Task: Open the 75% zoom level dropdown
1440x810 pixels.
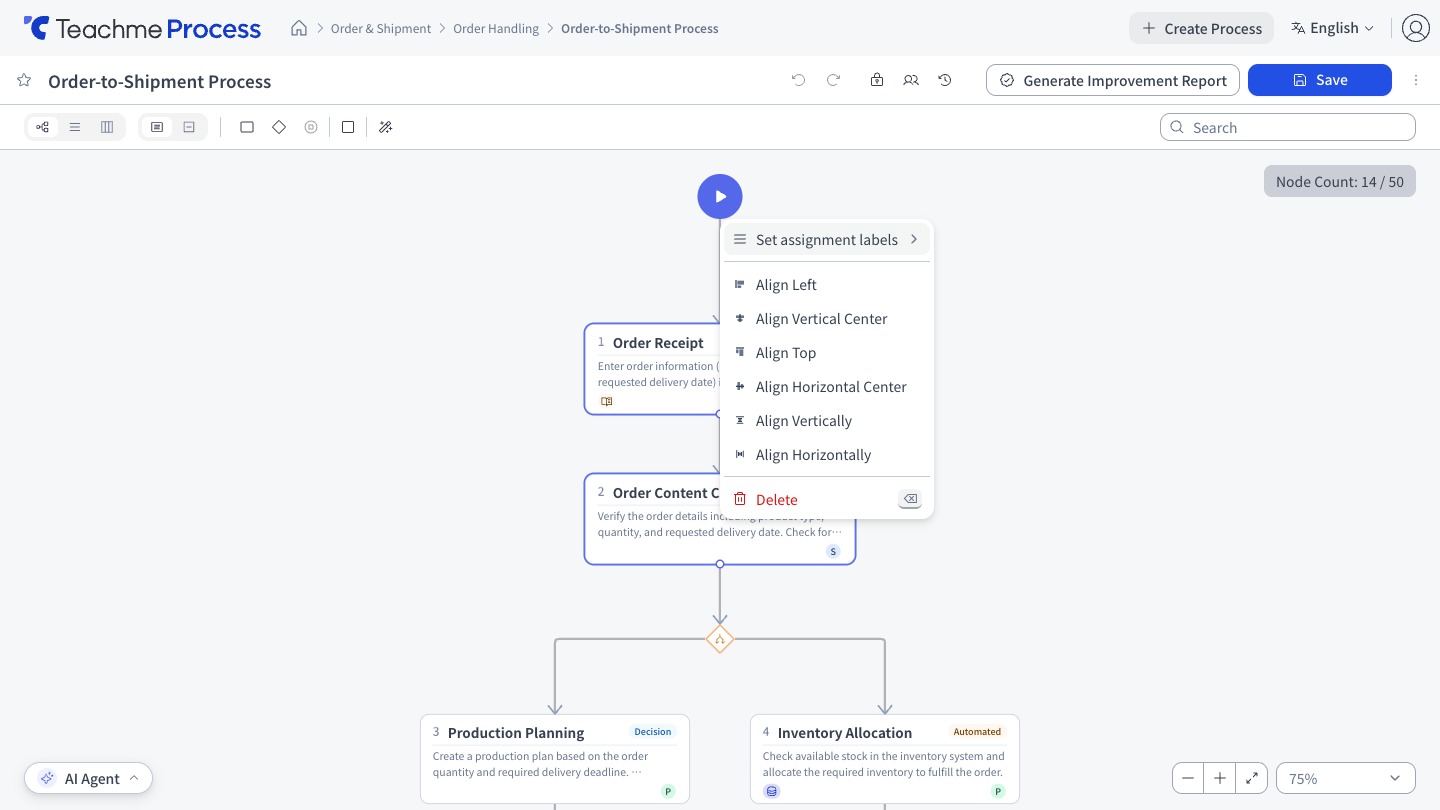Action: (x=1346, y=778)
